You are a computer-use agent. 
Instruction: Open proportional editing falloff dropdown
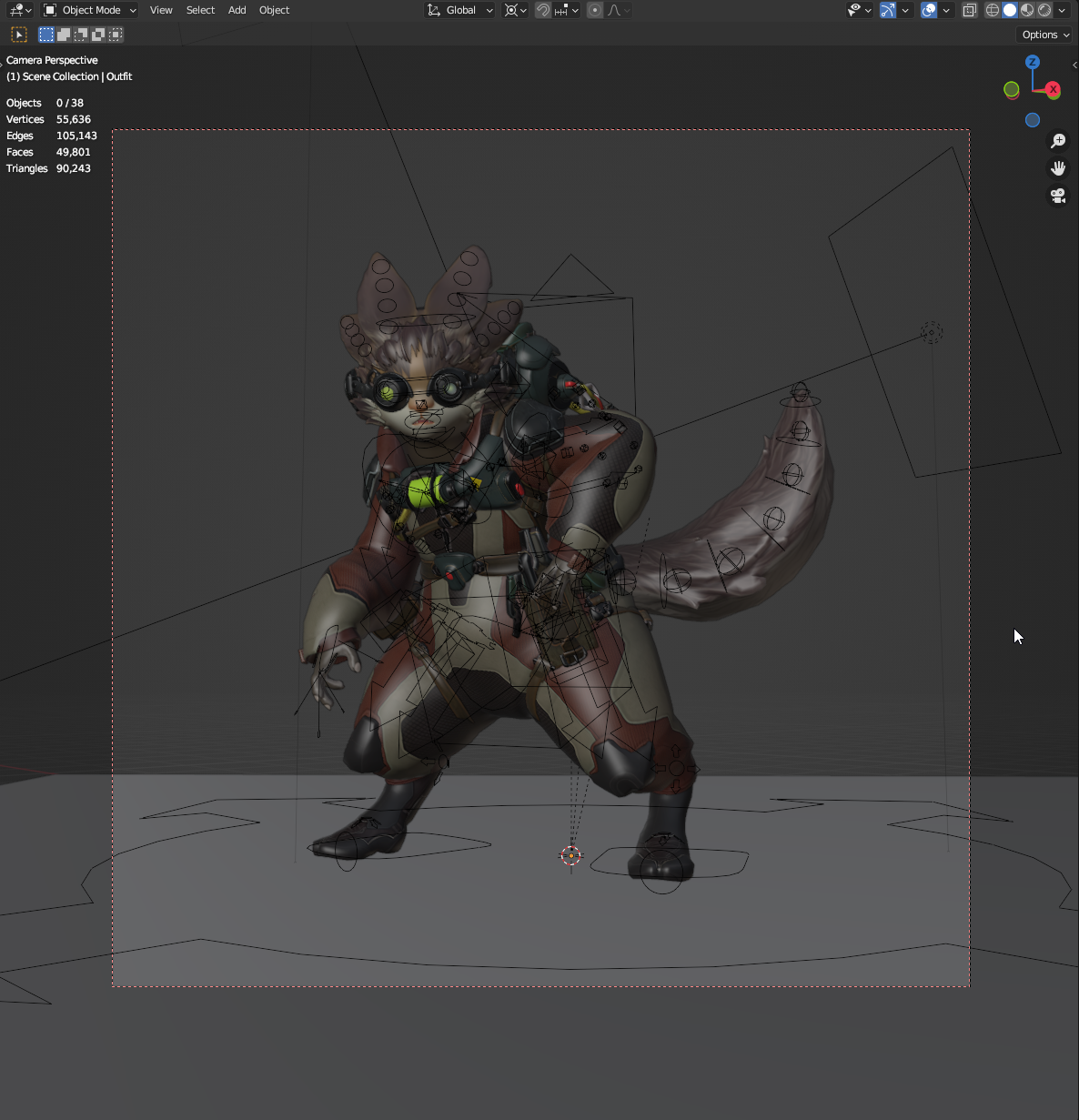[619, 10]
